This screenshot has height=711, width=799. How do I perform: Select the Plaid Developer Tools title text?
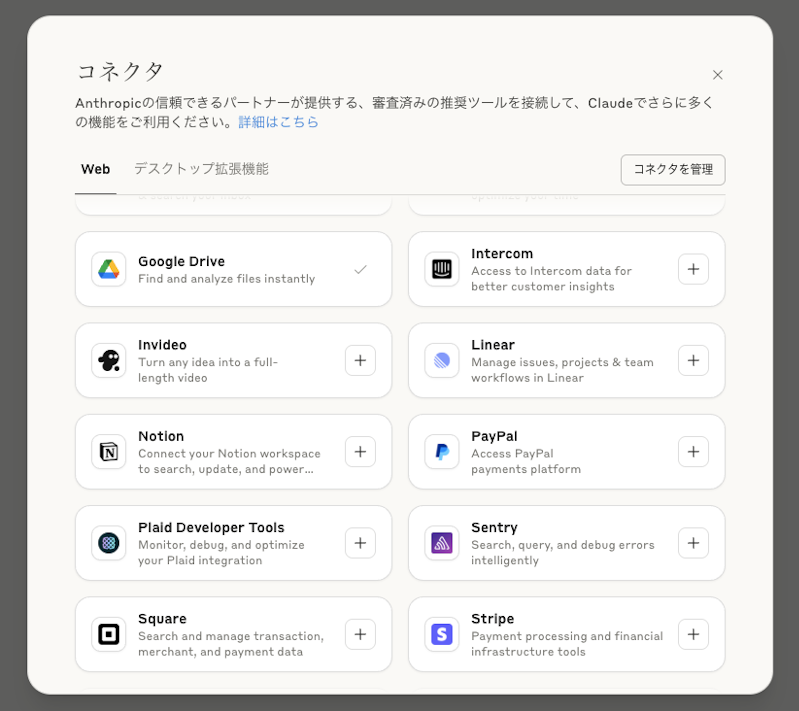(x=211, y=528)
